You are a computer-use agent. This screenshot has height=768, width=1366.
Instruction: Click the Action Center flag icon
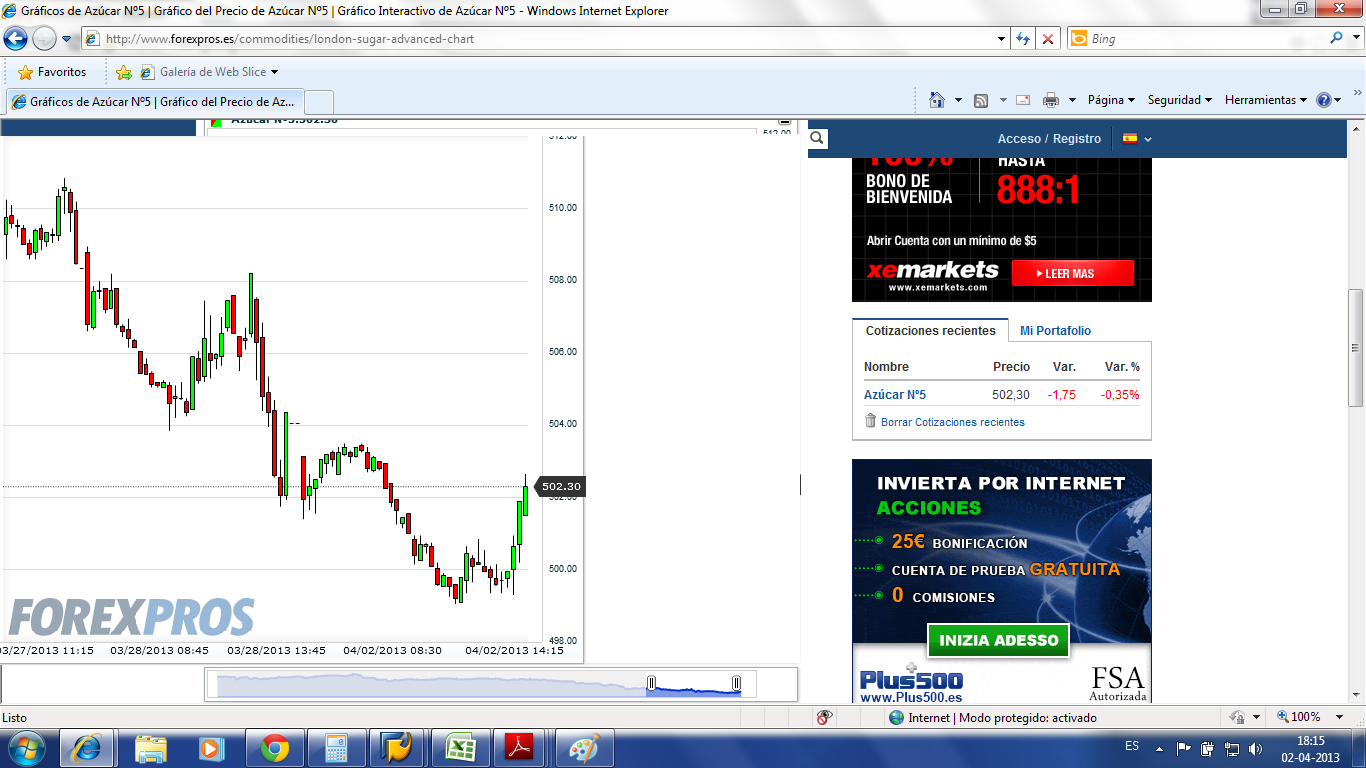(1184, 747)
